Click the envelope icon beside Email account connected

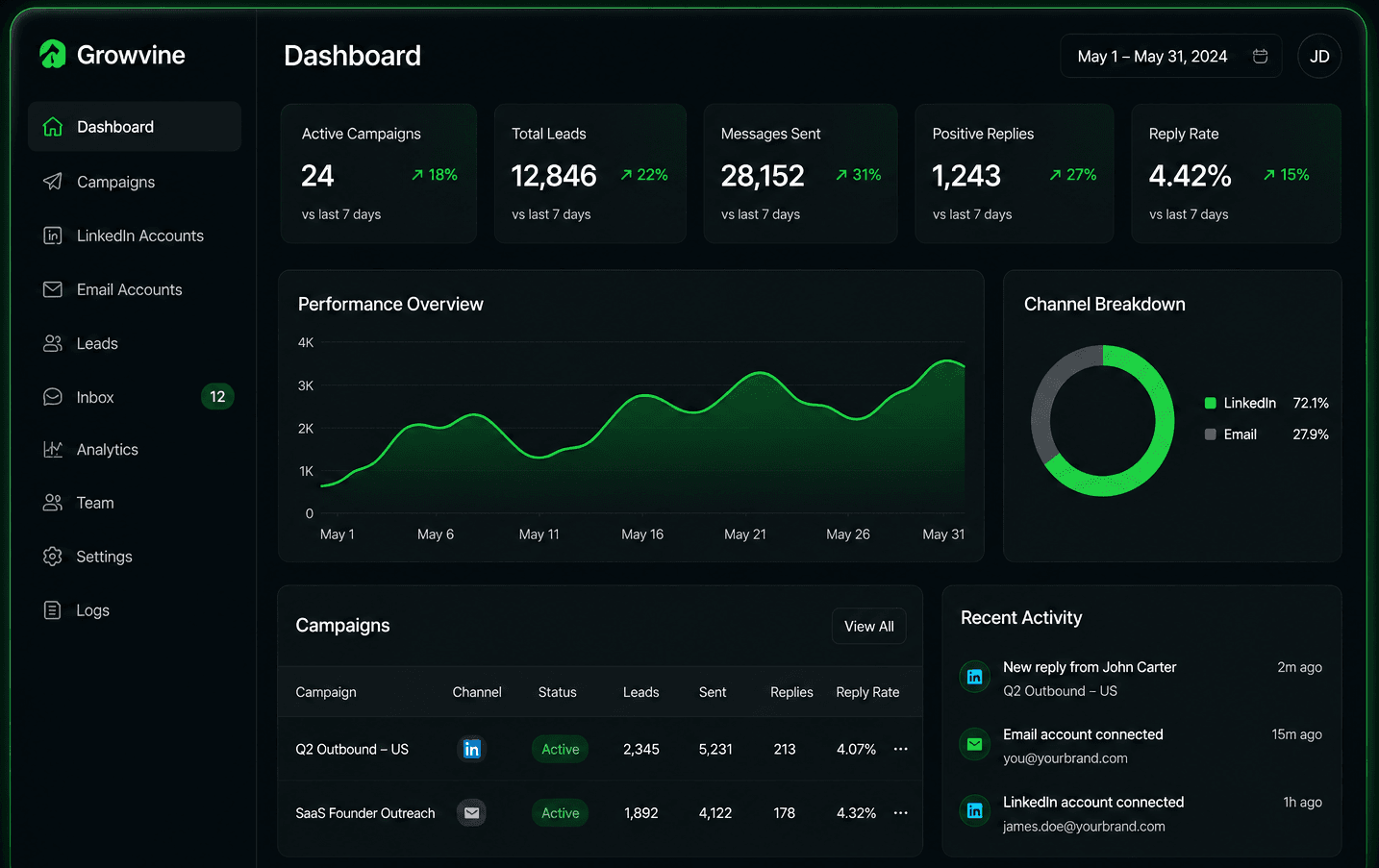point(974,744)
